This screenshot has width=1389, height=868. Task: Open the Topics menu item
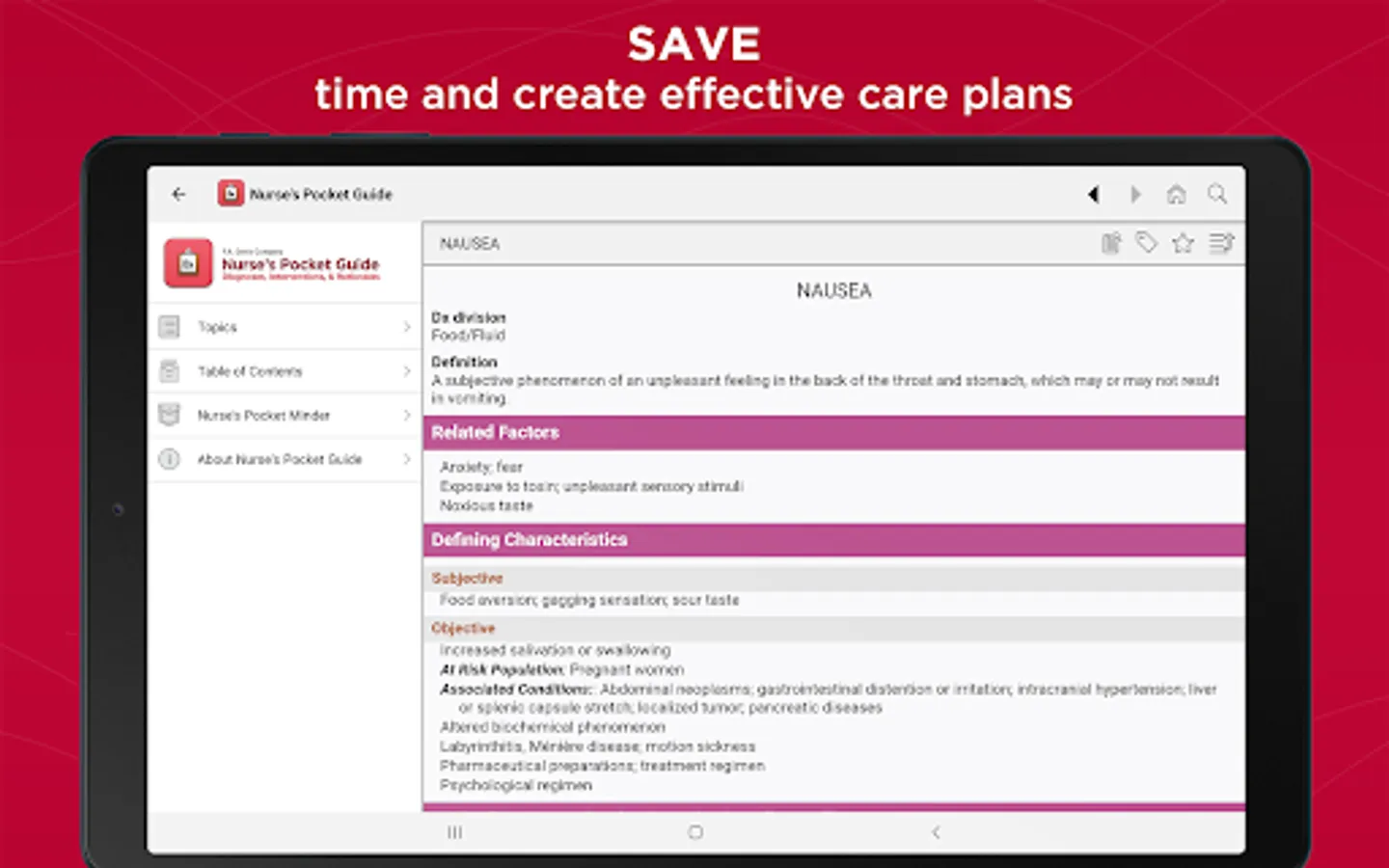click(x=285, y=327)
